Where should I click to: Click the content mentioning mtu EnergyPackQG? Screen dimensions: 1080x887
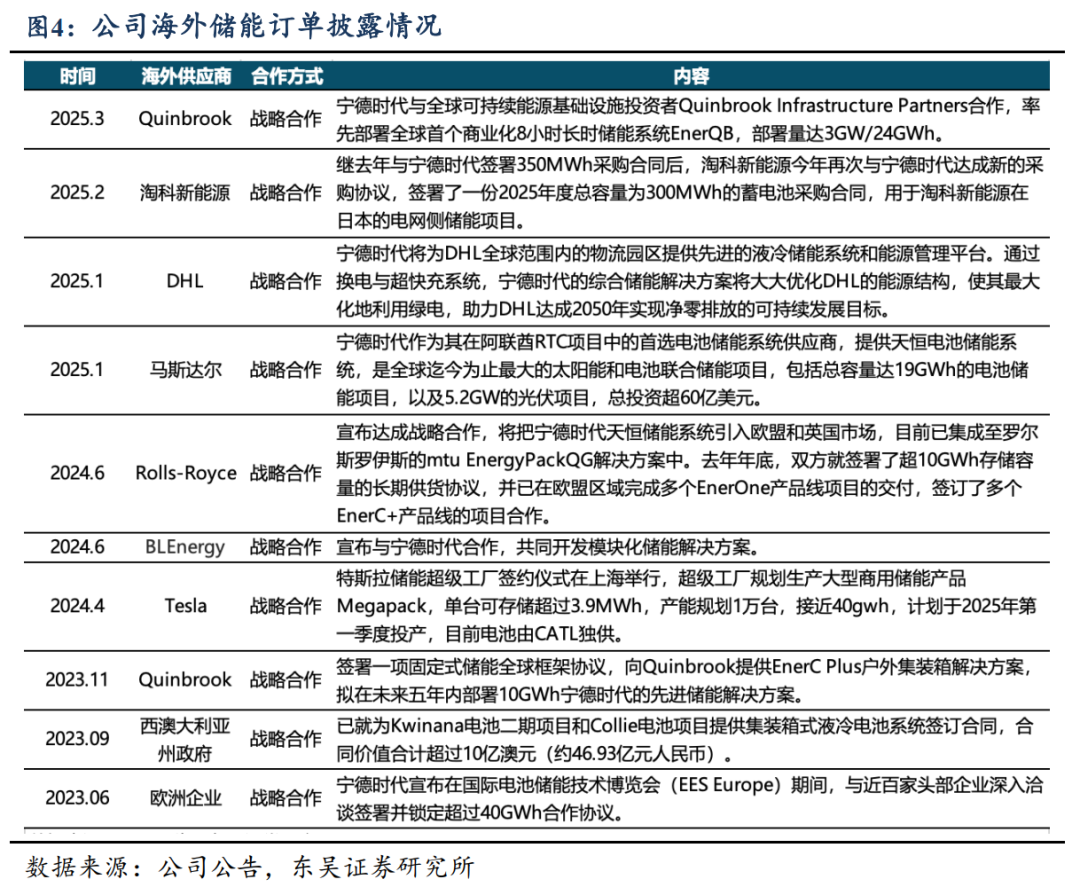(687, 474)
